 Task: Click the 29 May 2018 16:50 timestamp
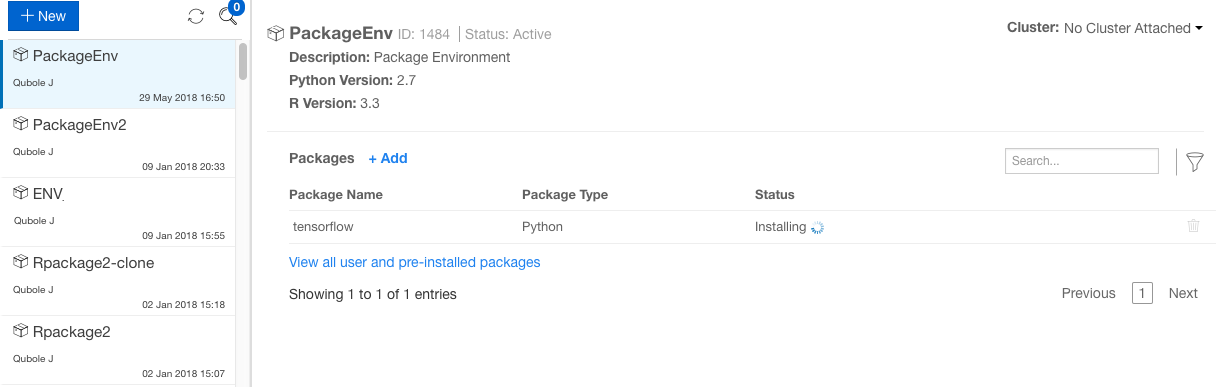click(182, 98)
